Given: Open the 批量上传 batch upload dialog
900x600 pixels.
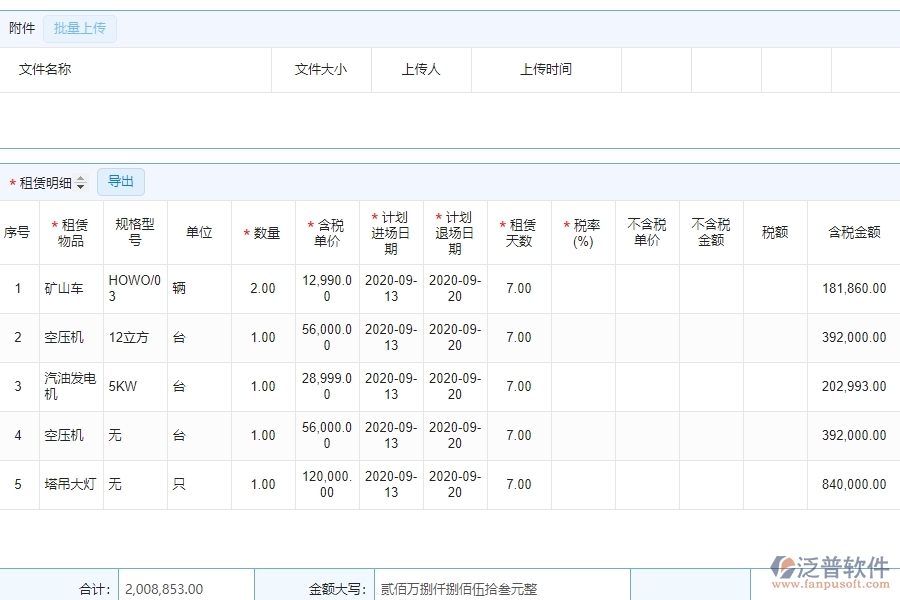Looking at the screenshot, I should point(80,28).
